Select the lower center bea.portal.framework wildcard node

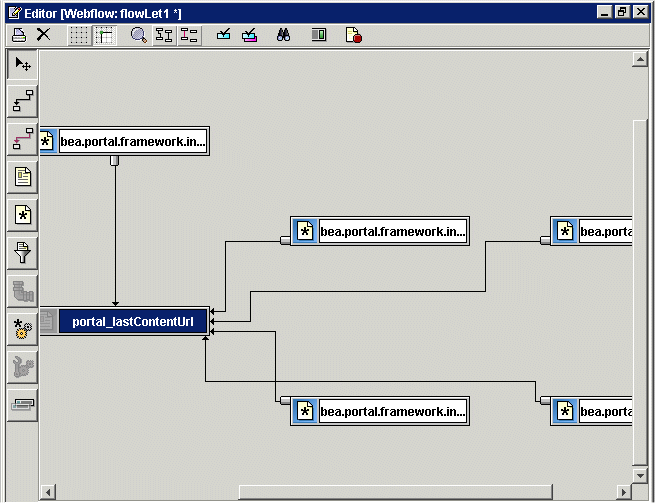click(x=380, y=411)
